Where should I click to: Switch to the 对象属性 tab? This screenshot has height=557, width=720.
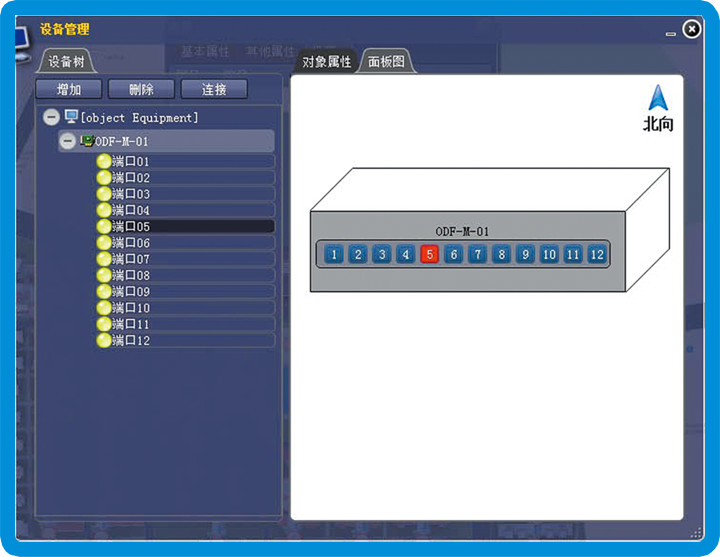(326, 61)
